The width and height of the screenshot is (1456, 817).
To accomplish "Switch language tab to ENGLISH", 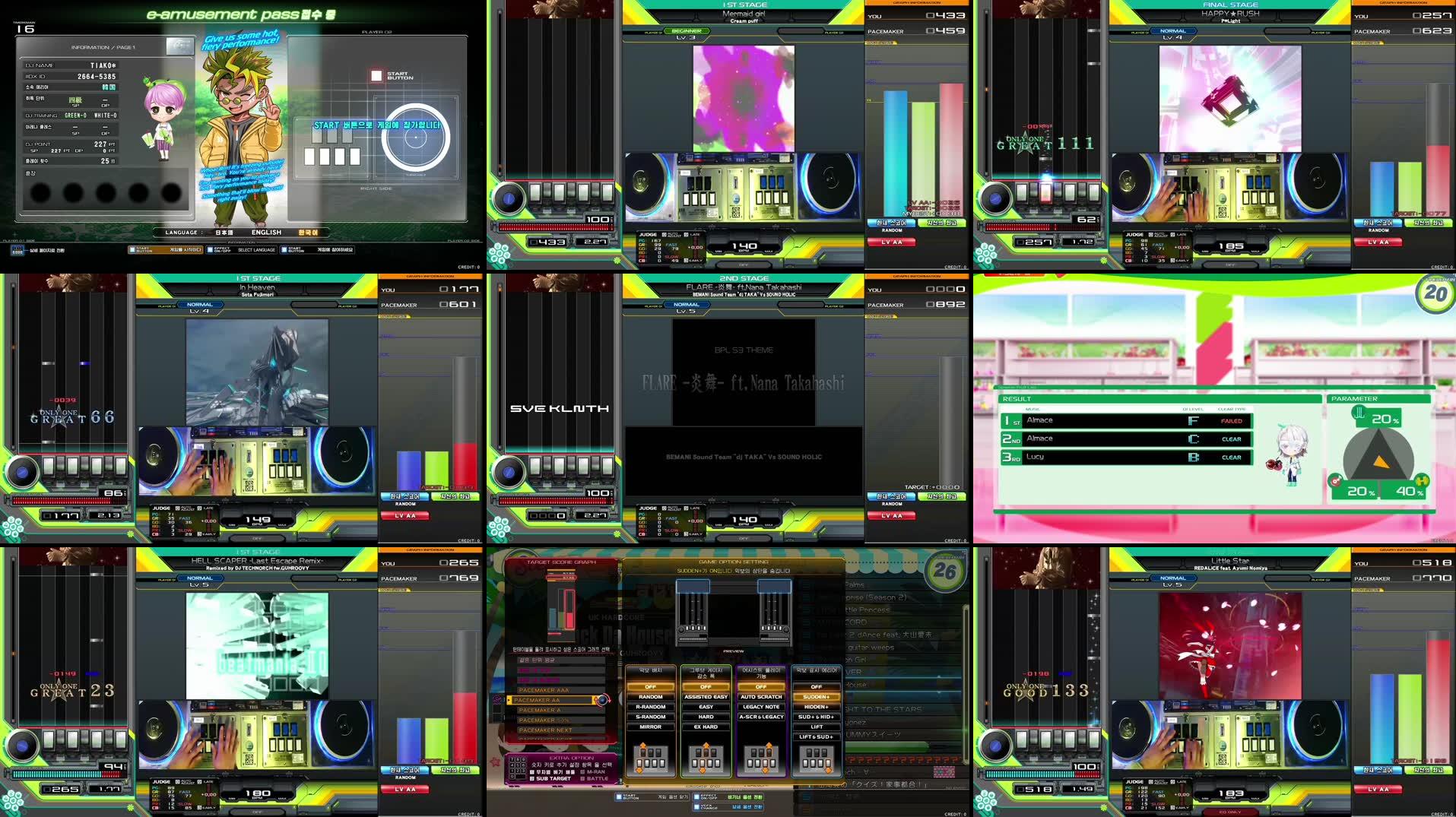I will (x=265, y=233).
